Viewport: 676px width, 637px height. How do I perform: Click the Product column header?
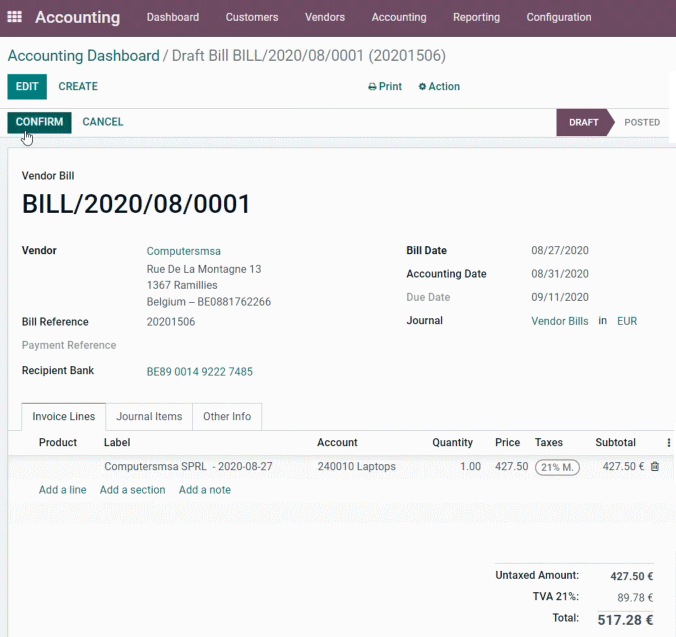(58, 443)
